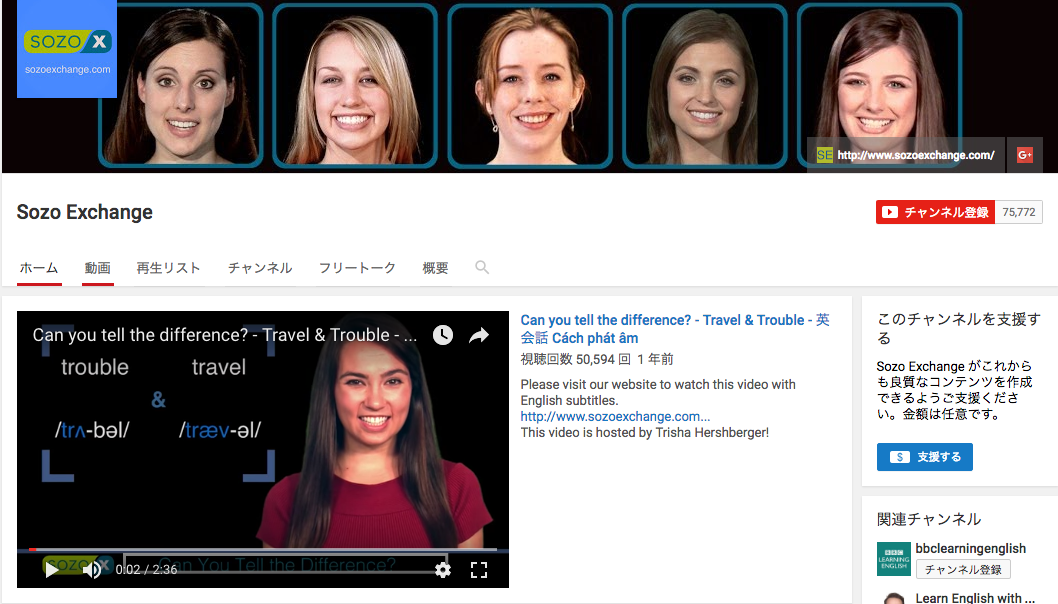Mute the video volume
Screen dimensions: 1058x604
pos(92,570)
